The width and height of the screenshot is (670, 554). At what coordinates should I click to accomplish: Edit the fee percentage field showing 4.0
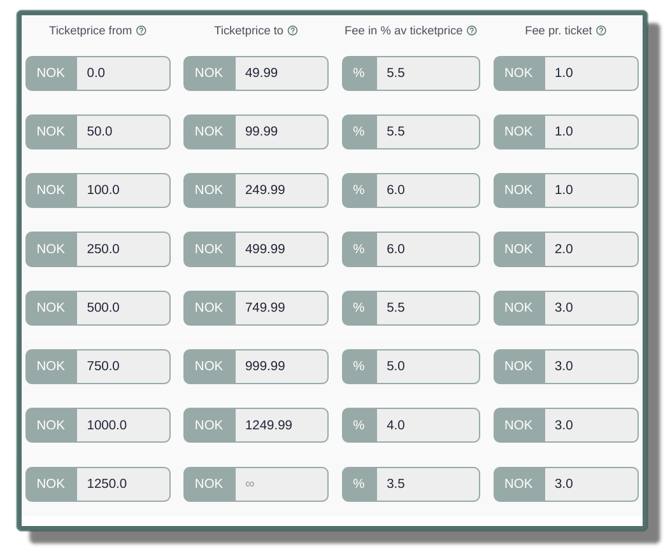pyautogui.click(x=430, y=425)
